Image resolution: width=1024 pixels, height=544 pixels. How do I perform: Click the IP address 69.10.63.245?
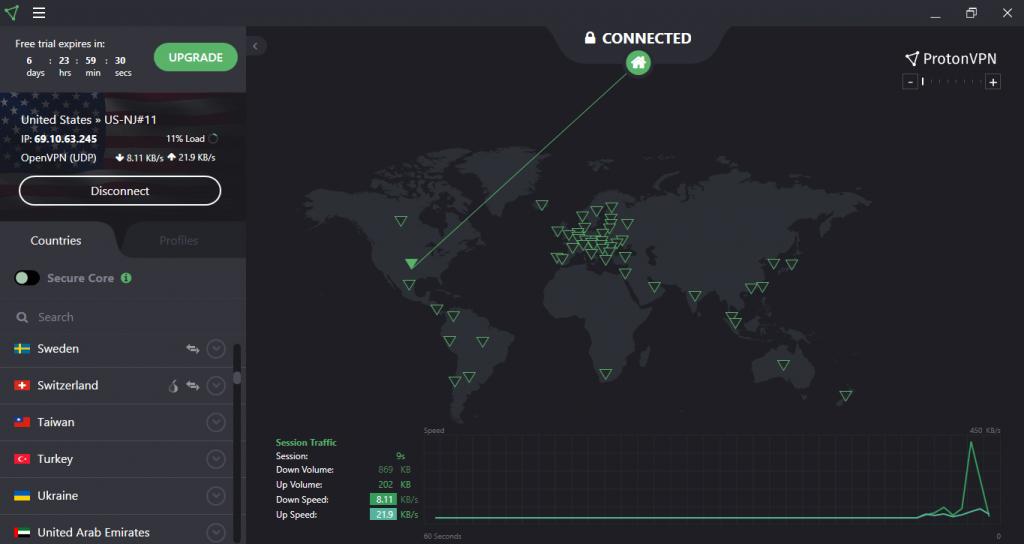[x=65, y=139]
